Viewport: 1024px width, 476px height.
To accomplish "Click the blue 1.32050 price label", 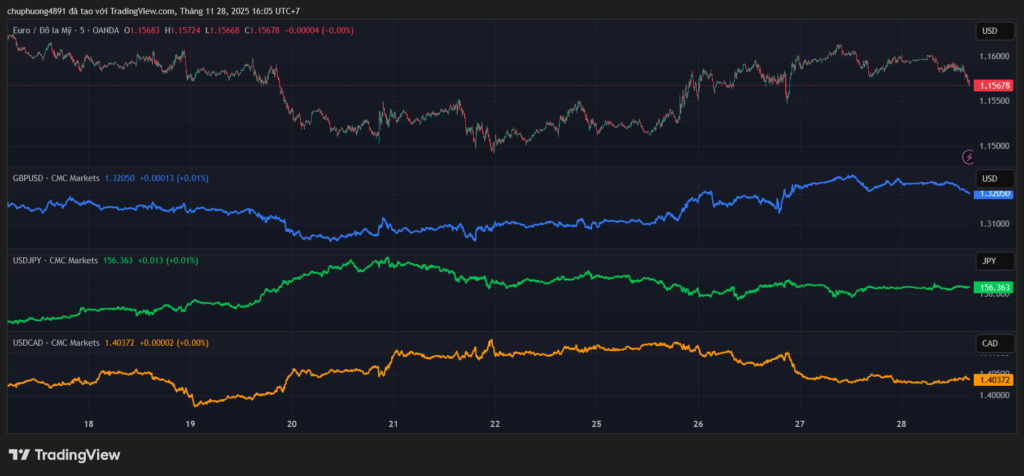I will pyautogui.click(x=995, y=193).
